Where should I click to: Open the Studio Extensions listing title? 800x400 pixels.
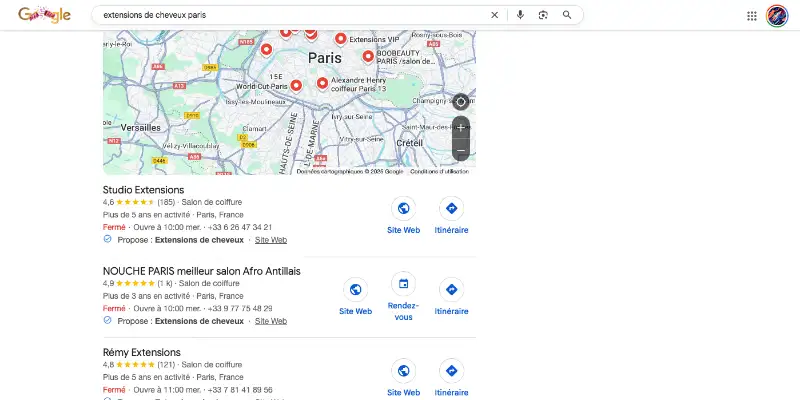tap(143, 190)
